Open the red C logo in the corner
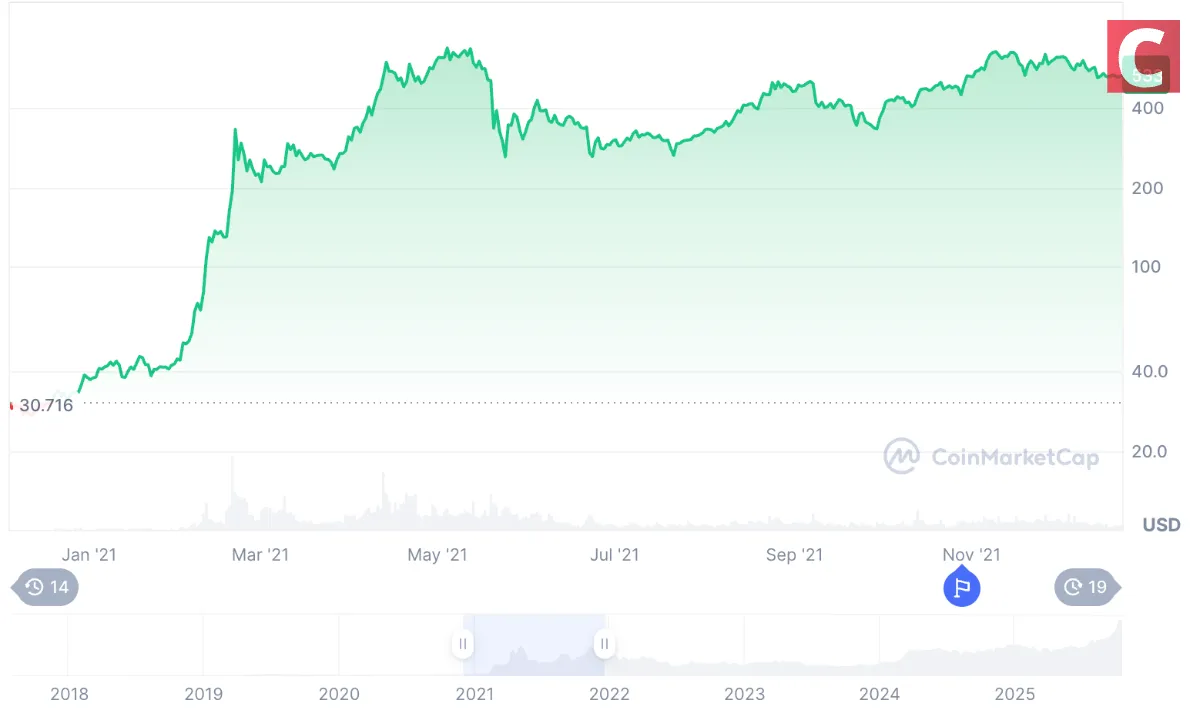The image size is (1200, 727). [x=1143, y=57]
